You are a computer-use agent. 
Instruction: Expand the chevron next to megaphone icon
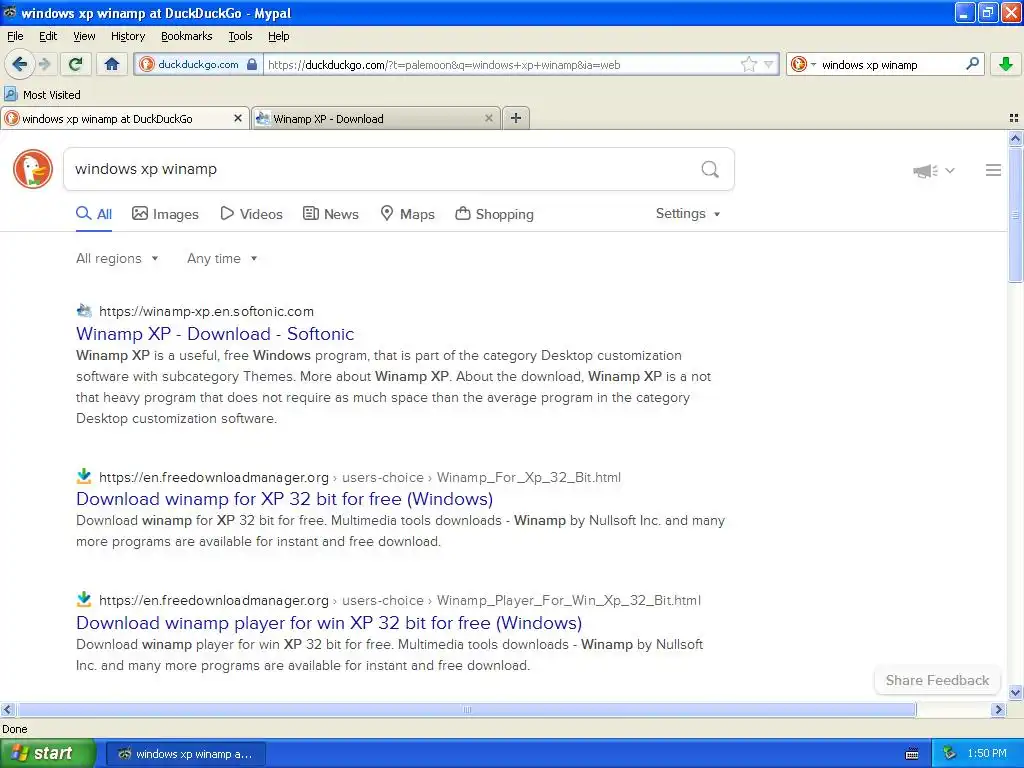(x=950, y=170)
